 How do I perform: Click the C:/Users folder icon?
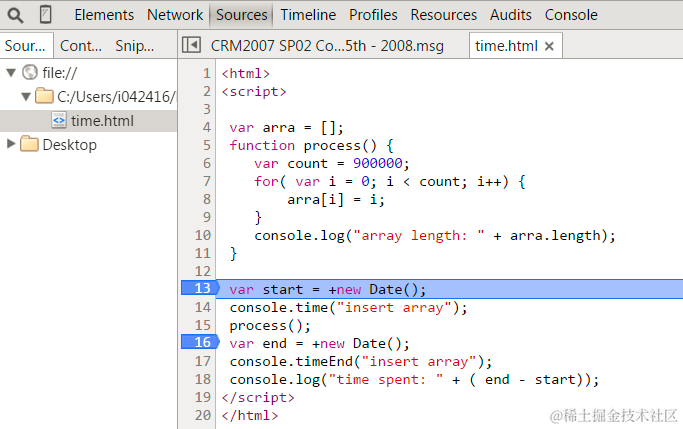[44, 95]
